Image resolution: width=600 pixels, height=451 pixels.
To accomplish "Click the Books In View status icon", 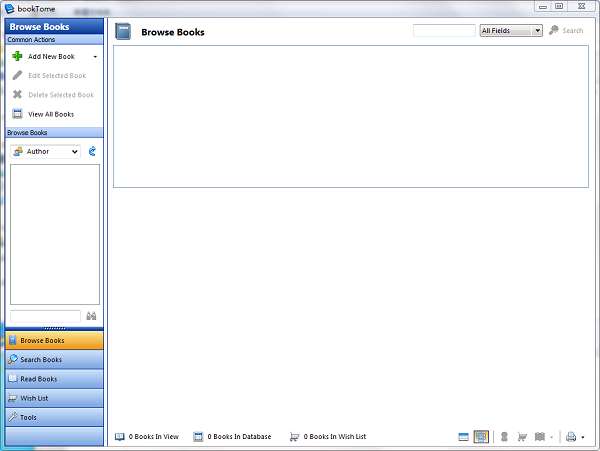I will (120, 436).
